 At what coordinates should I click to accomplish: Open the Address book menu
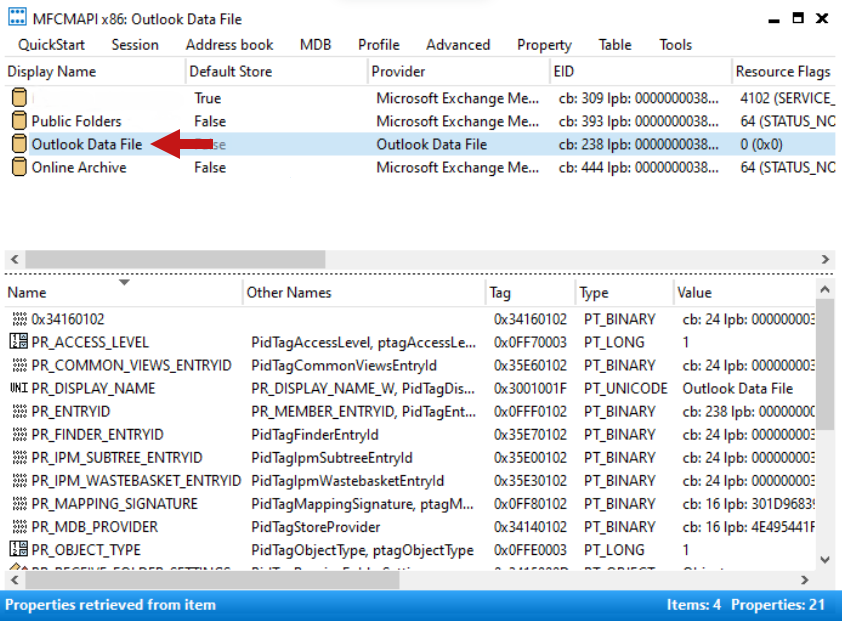229,45
